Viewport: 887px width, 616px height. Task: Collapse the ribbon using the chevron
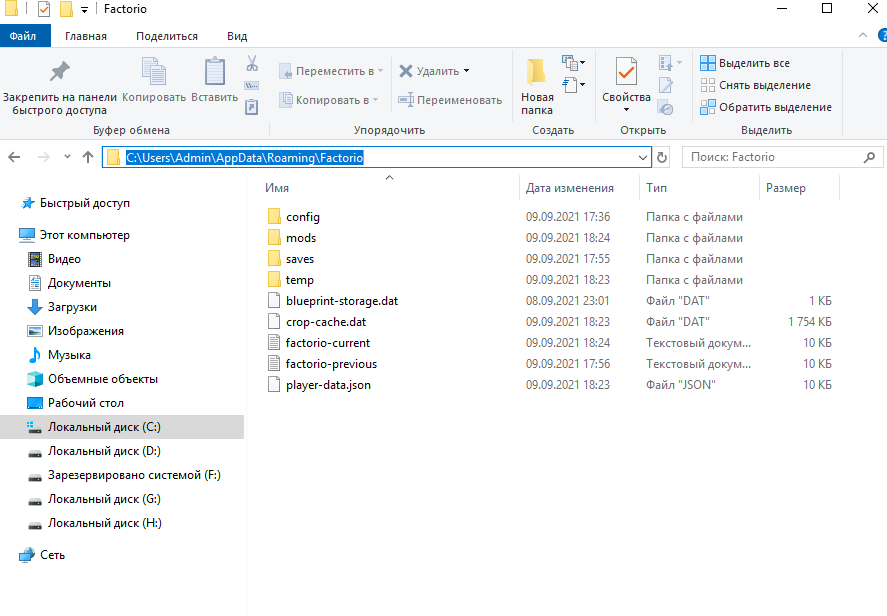click(863, 35)
